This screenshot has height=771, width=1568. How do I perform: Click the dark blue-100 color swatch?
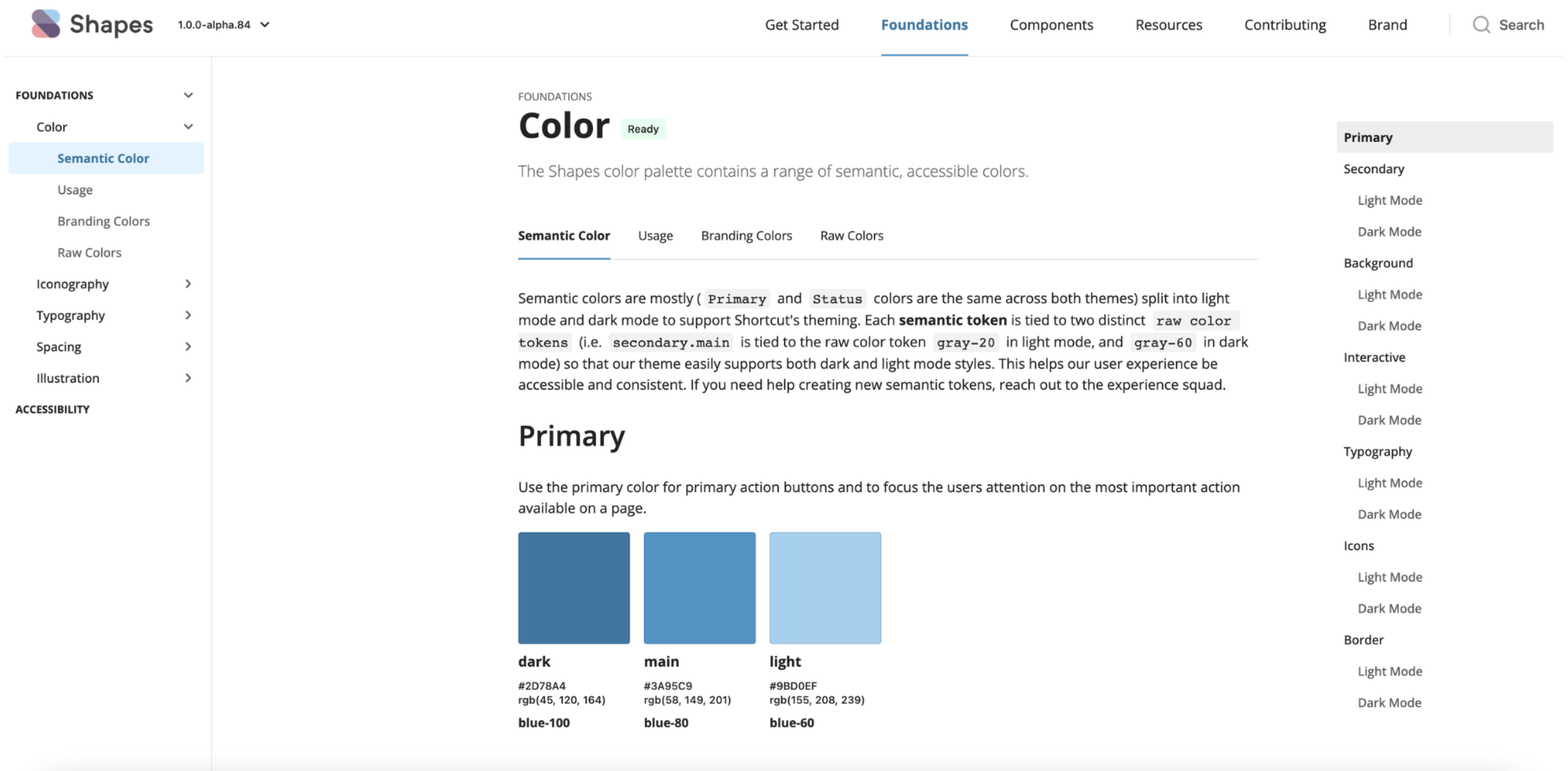coord(573,587)
